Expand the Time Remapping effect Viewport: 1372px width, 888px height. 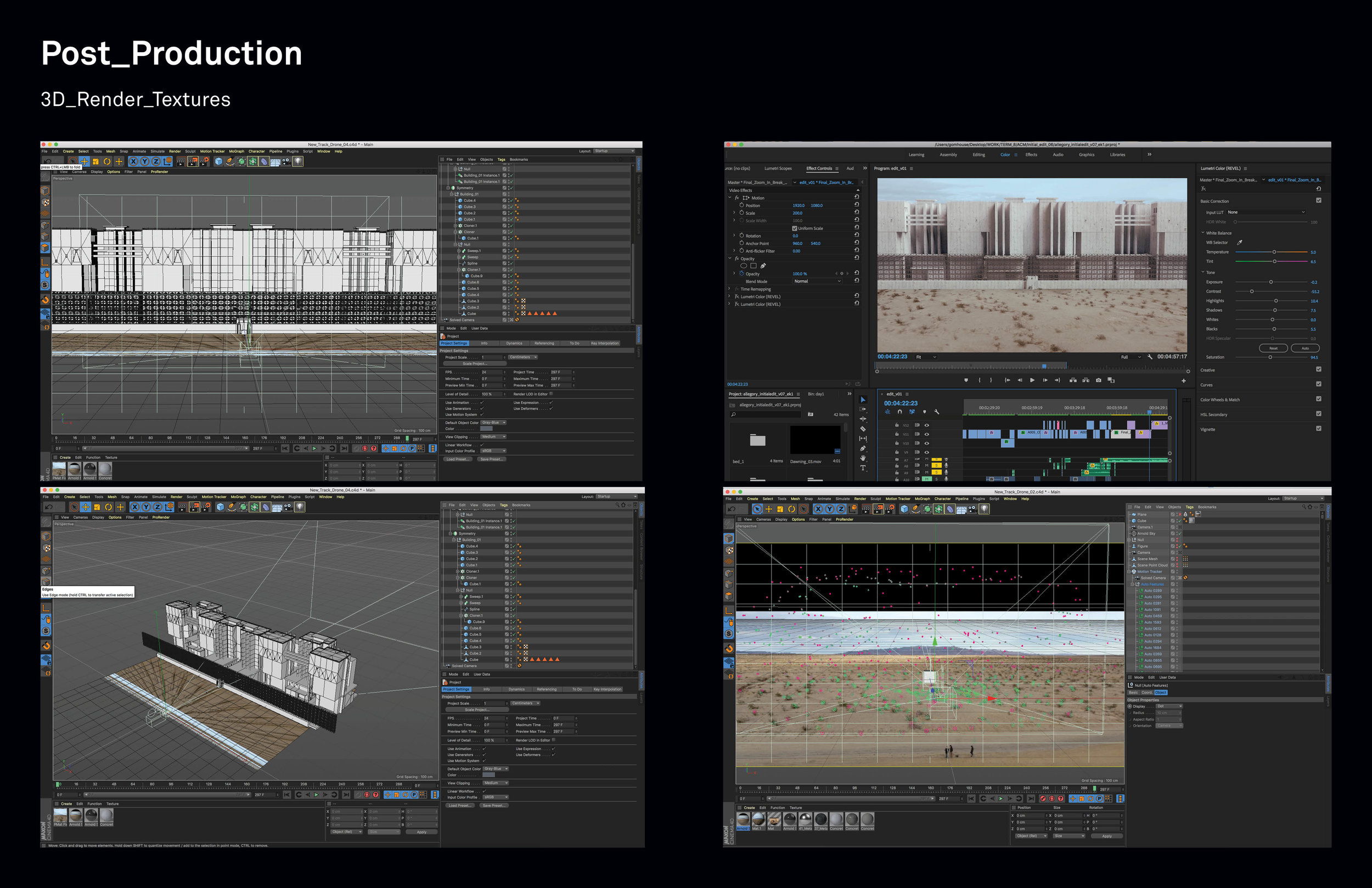[730, 289]
